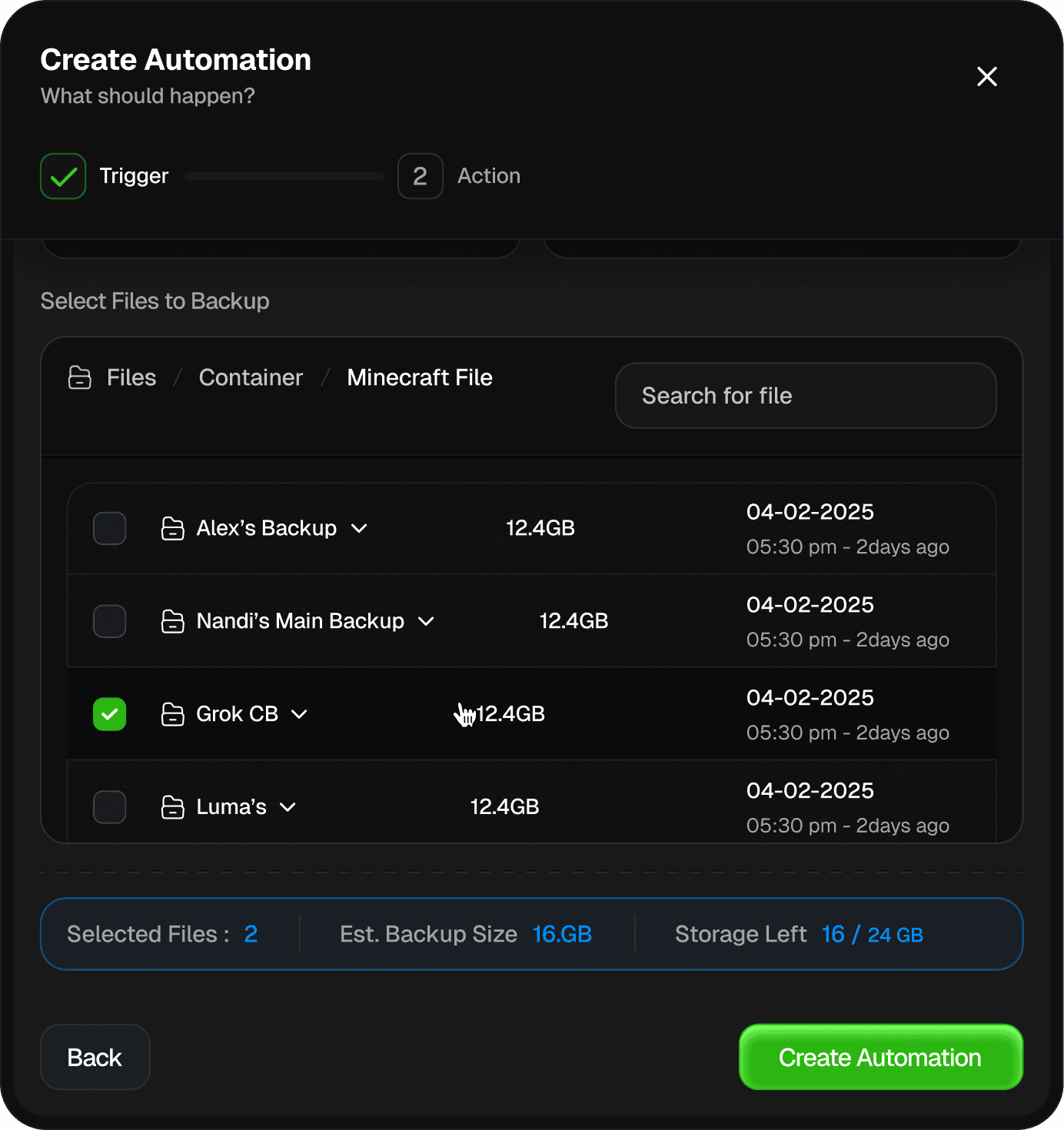This screenshot has width=1064, height=1130.
Task: Switch to the Action step label
Action: [489, 176]
